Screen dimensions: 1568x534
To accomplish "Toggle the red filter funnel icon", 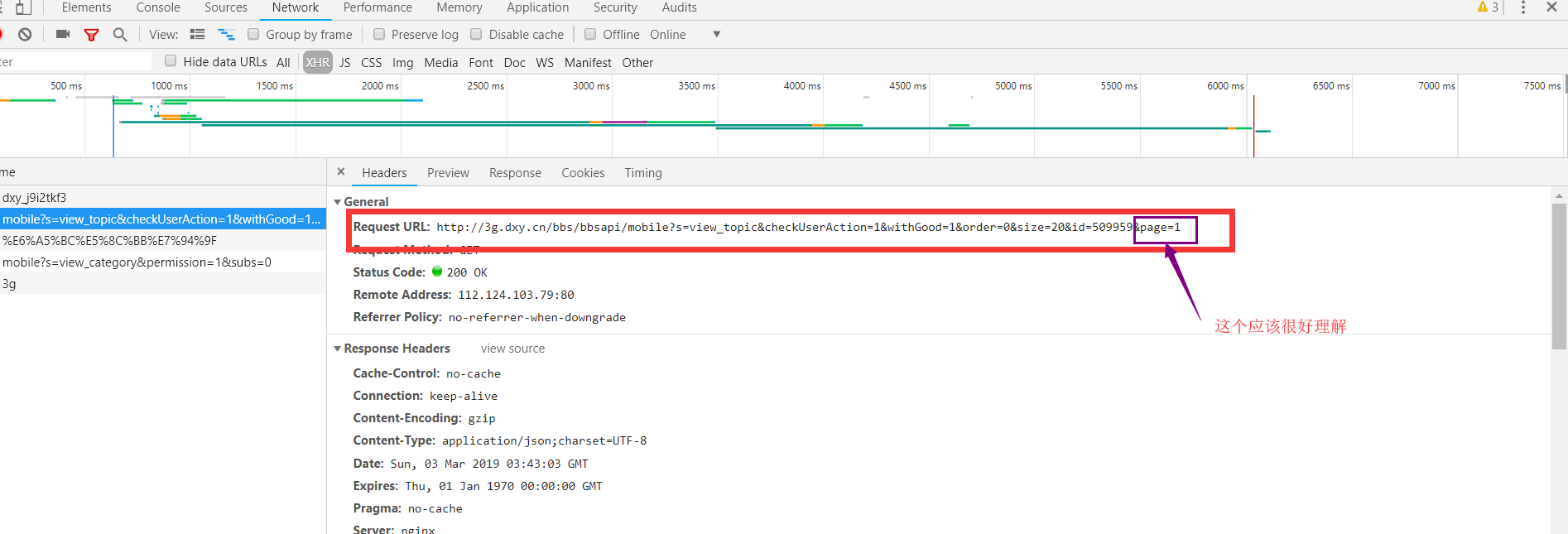I will [x=92, y=34].
